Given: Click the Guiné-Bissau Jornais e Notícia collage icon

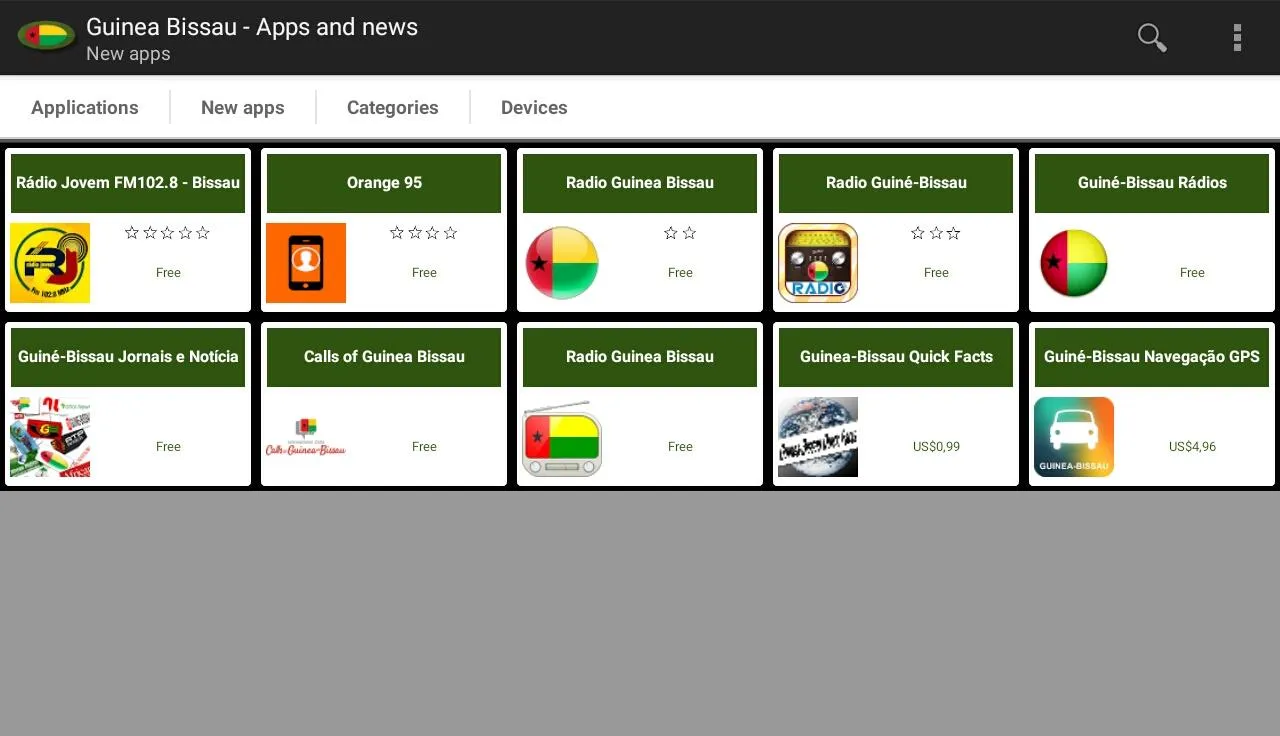Looking at the screenshot, I should [x=50, y=437].
